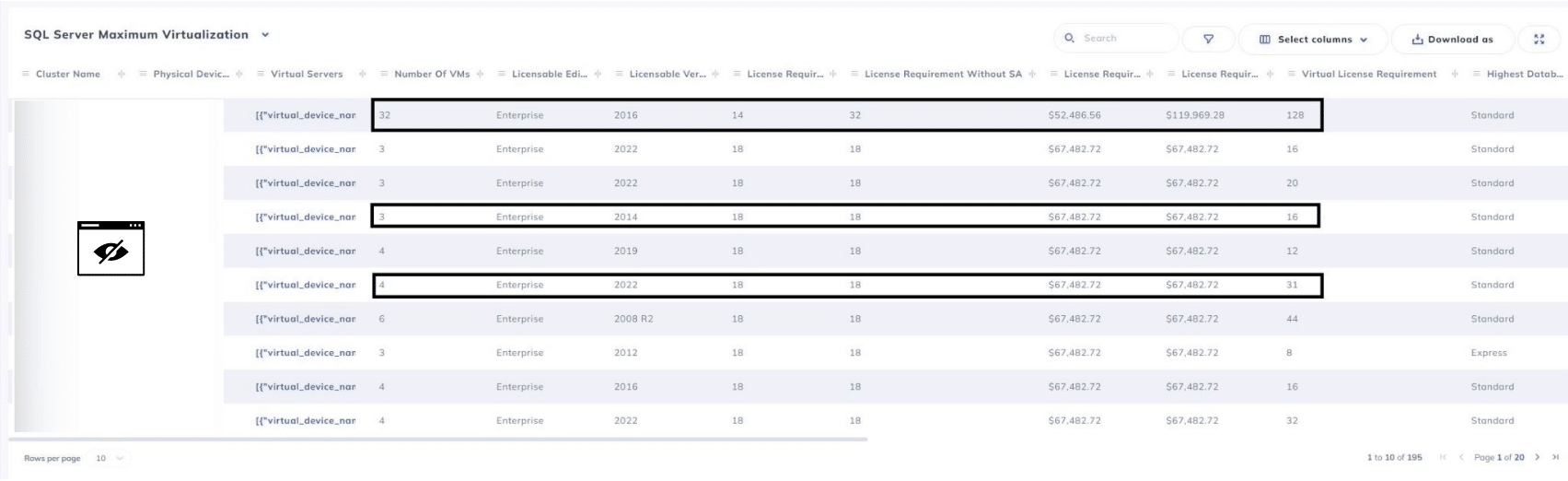The height and width of the screenshot is (481, 1568).
Task: Click the $119,969.28 cell
Action: [x=1195, y=115]
